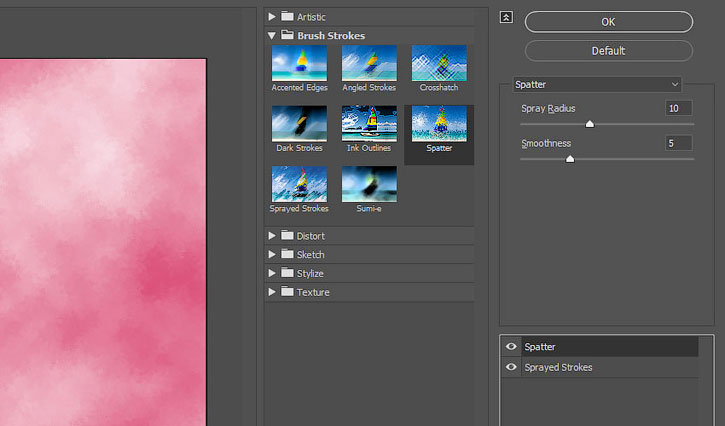Select the Accented Edges filter thumbnail

[299, 63]
